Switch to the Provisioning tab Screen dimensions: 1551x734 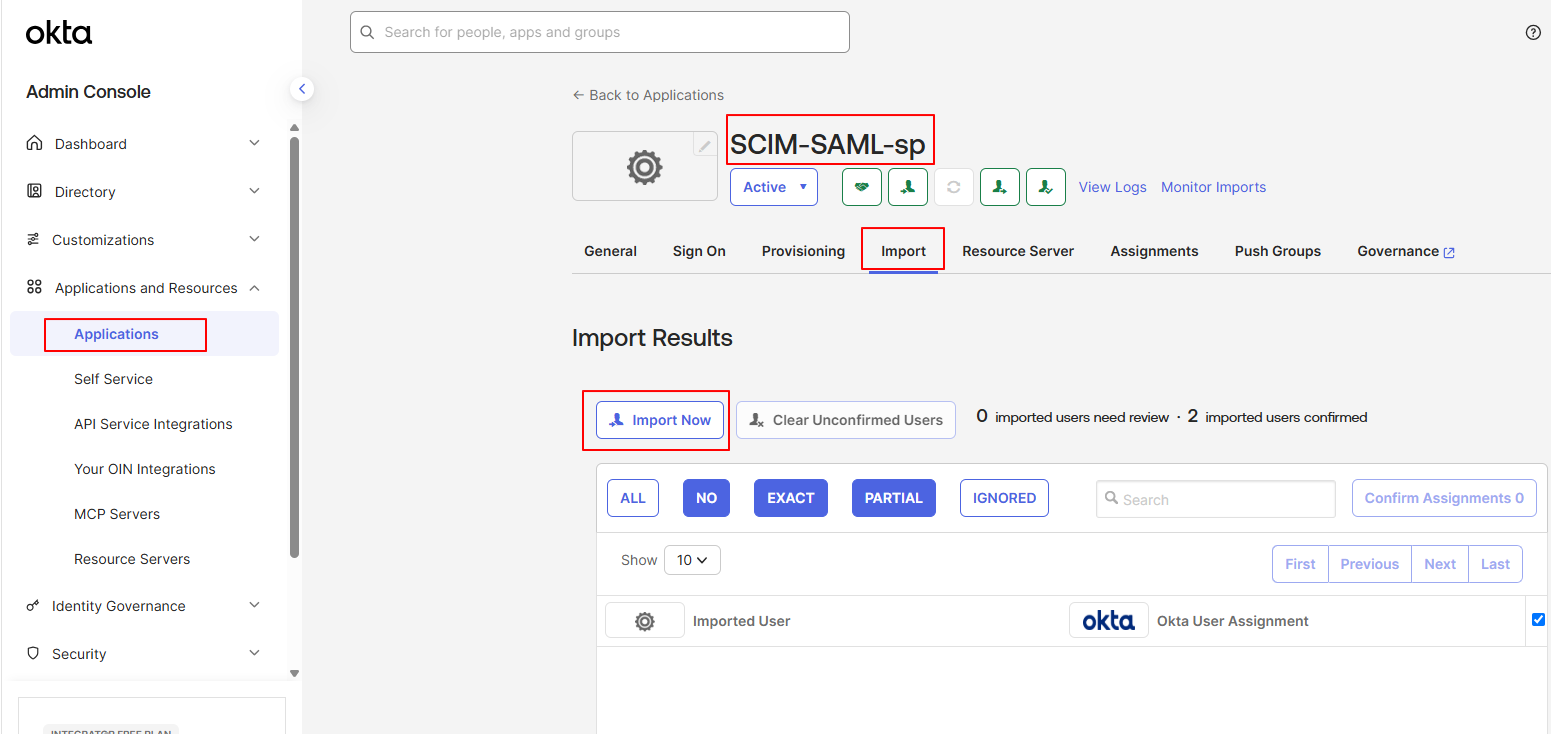tap(803, 251)
